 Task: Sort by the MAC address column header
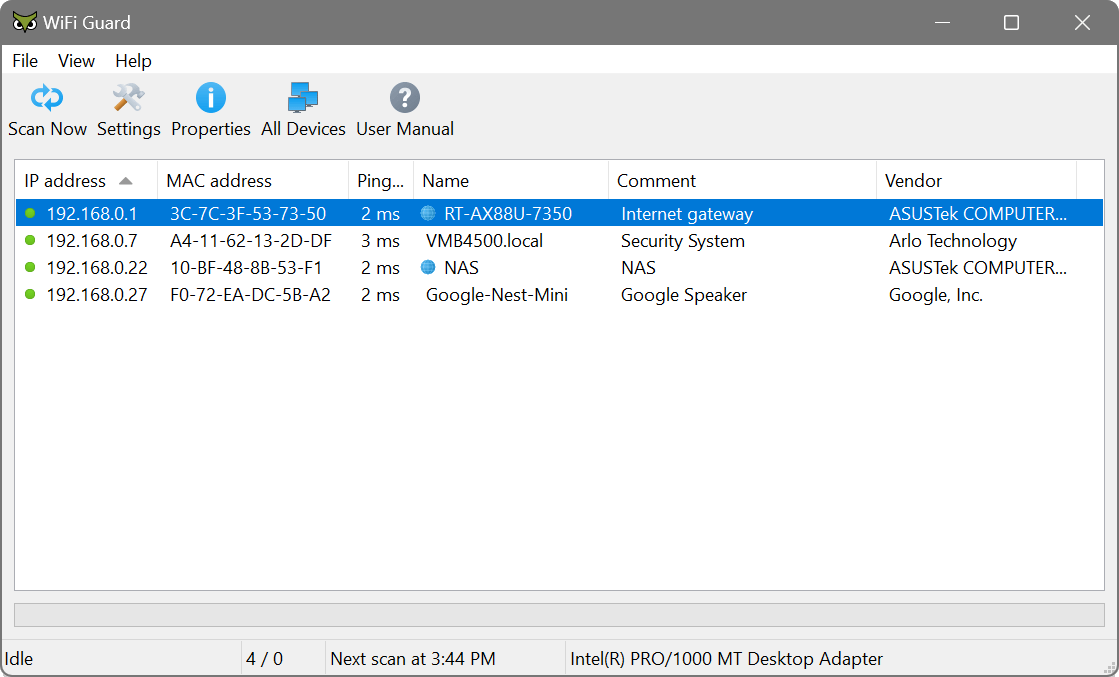tap(253, 180)
